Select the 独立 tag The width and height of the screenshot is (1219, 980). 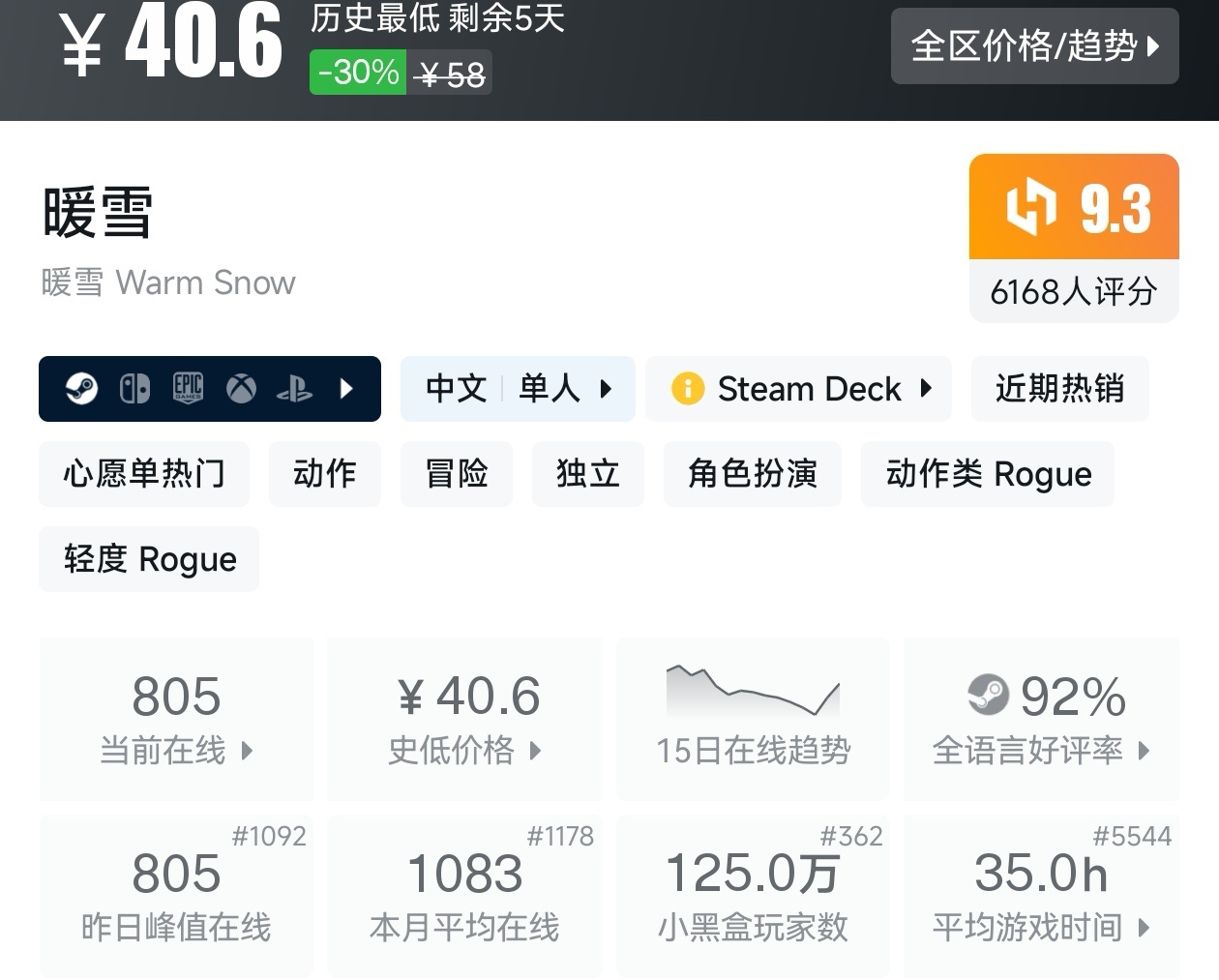coord(588,474)
